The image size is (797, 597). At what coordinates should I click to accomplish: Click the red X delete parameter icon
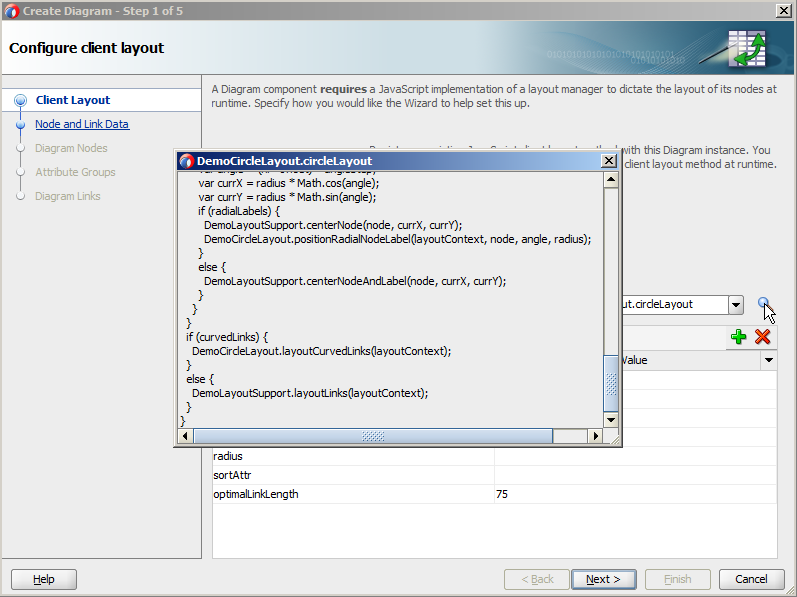pos(762,337)
